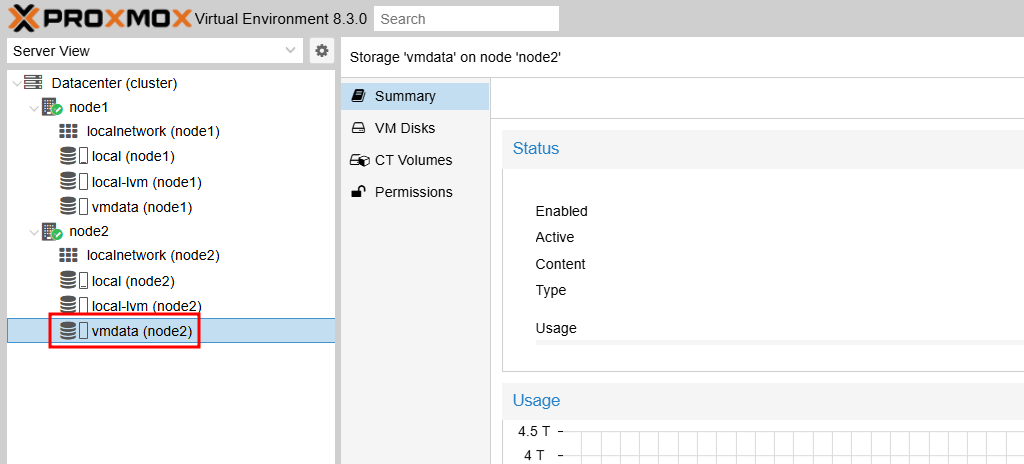Click the Content status label
Viewport: 1024px width, 464px height.
click(560, 264)
